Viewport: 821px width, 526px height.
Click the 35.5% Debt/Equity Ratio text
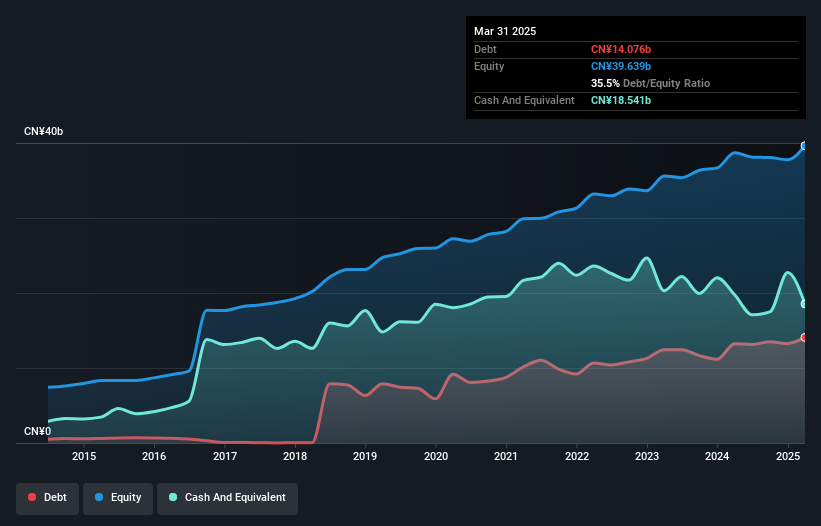tap(650, 83)
